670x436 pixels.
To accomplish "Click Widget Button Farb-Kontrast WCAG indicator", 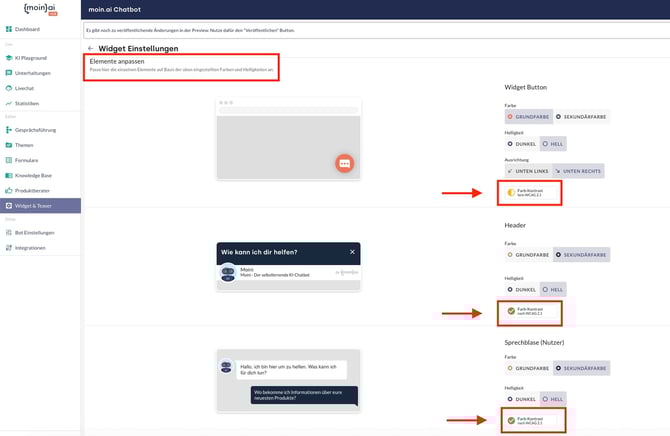I will point(530,193).
